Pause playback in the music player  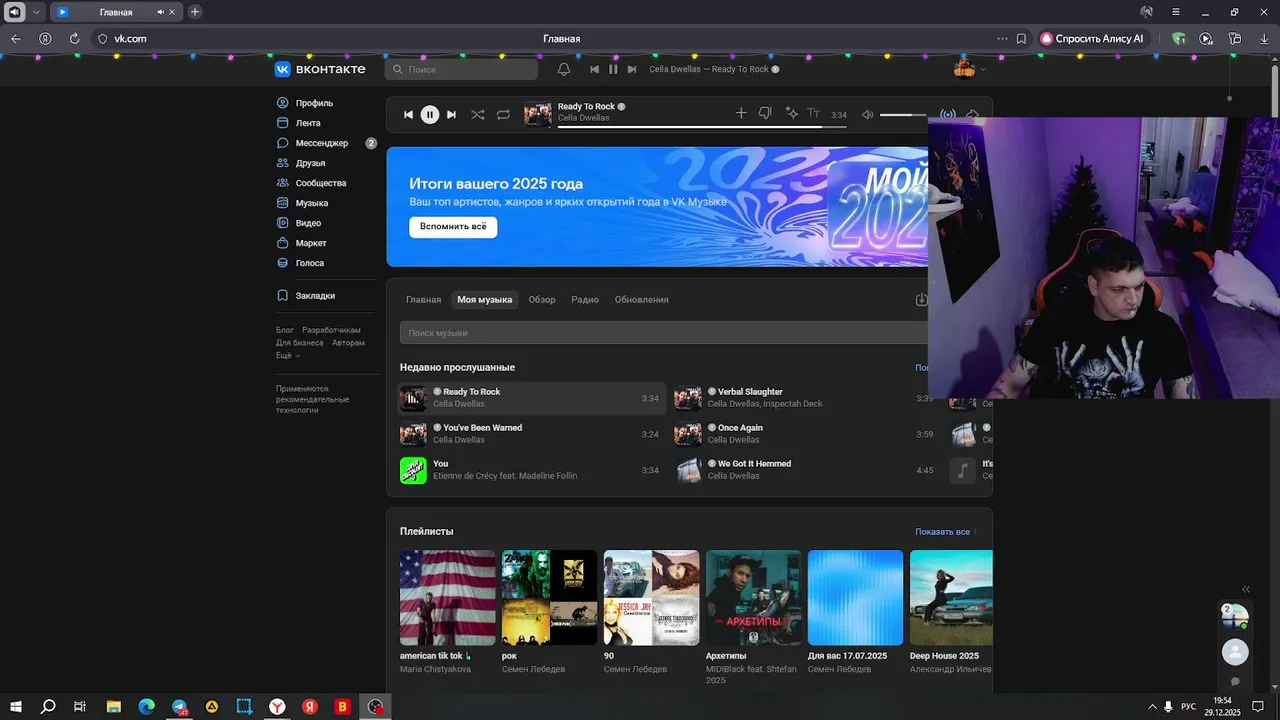pos(429,114)
